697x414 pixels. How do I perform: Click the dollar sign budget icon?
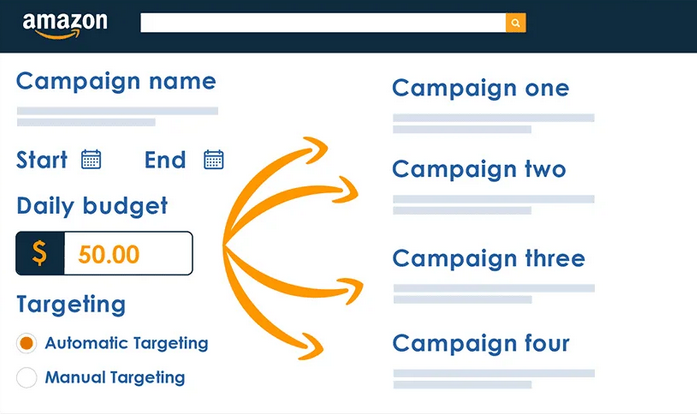[40, 253]
